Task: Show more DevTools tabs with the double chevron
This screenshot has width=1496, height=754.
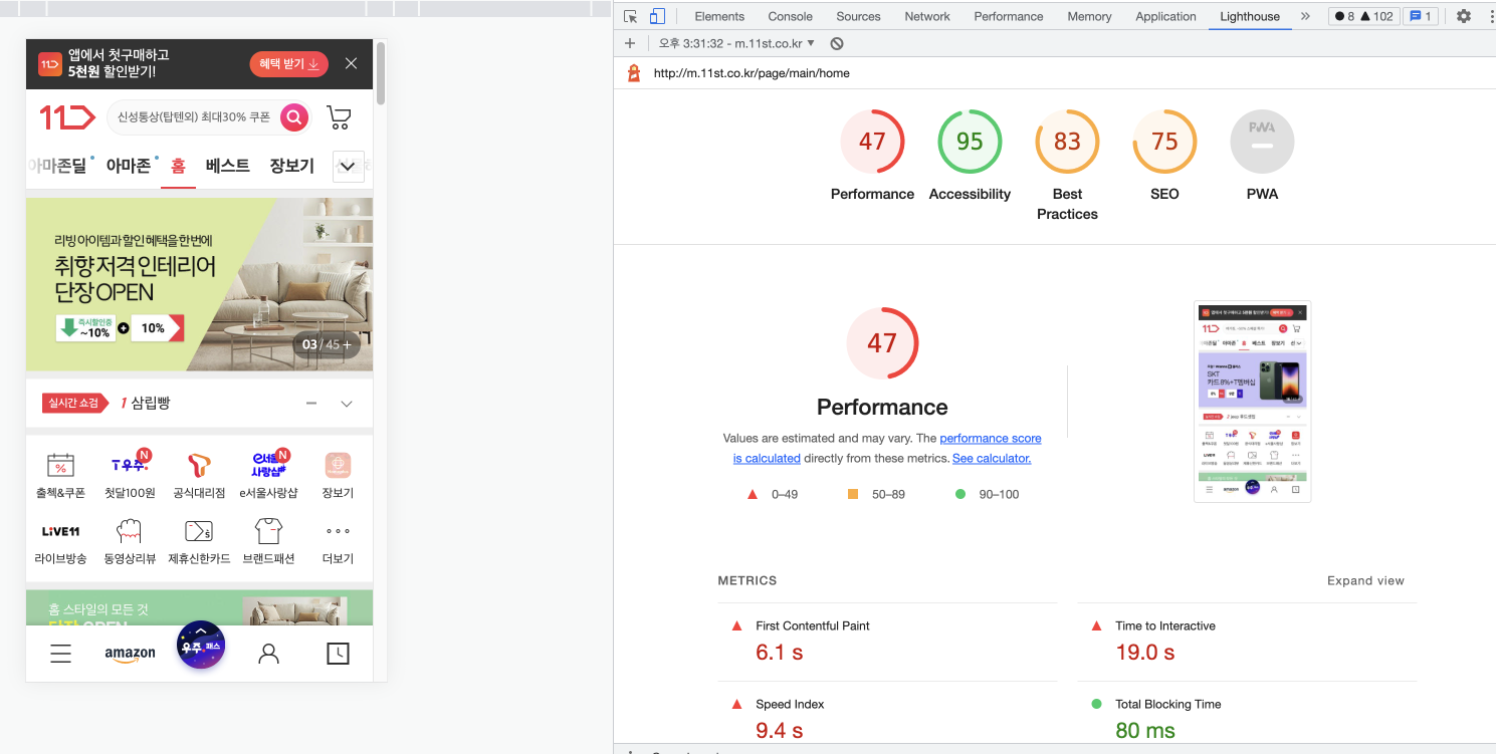Action: [x=1305, y=16]
